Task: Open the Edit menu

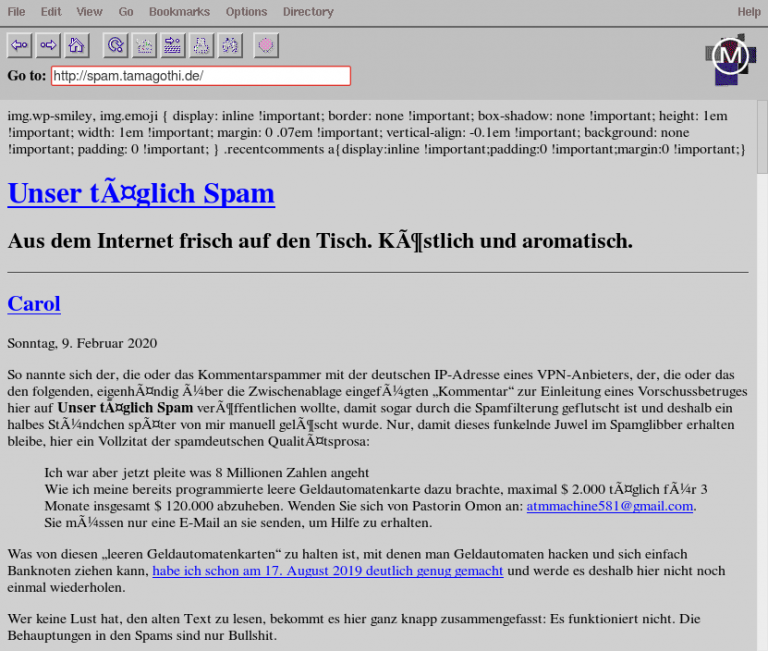Action: coord(51,12)
